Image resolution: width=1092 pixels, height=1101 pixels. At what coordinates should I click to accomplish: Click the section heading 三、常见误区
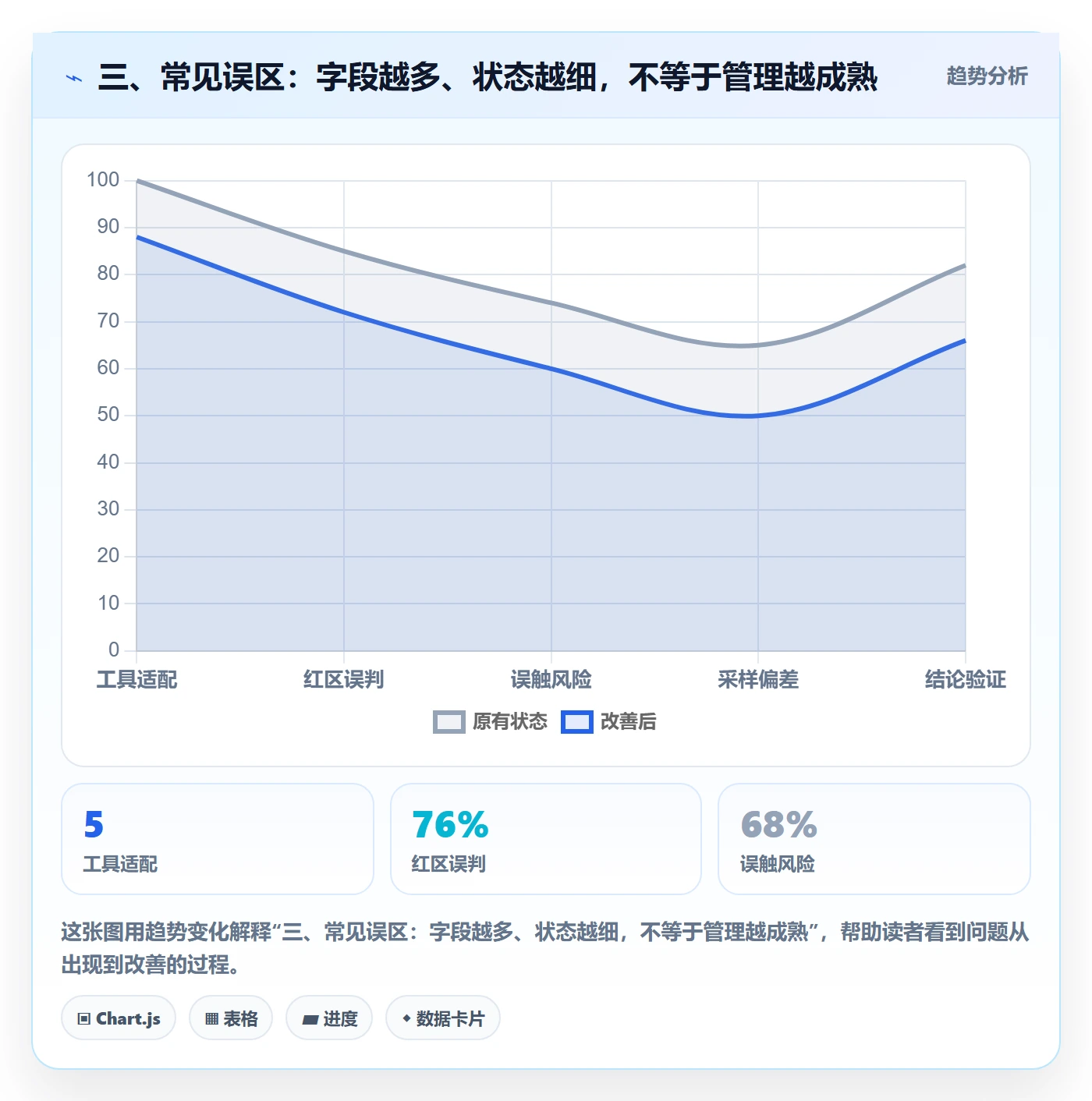[x=487, y=77]
